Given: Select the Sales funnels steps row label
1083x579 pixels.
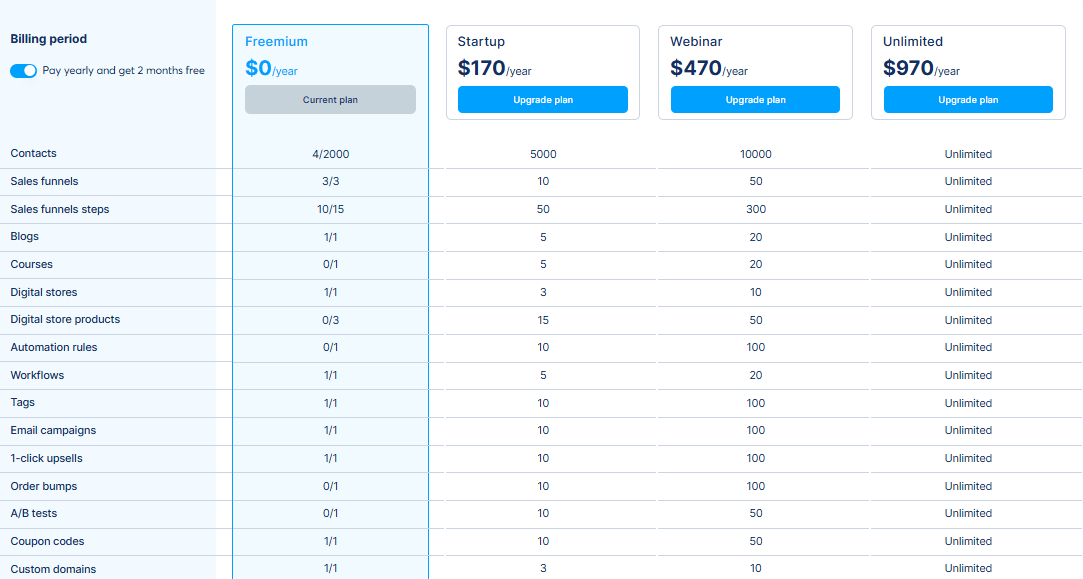Looking at the screenshot, I should tap(60, 209).
